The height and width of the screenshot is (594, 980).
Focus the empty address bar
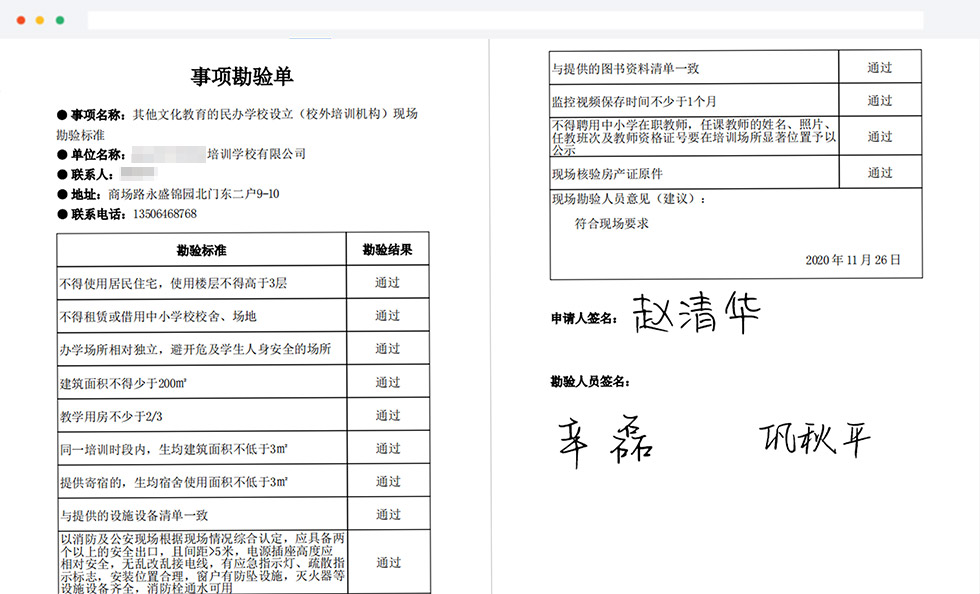[x=505, y=20]
